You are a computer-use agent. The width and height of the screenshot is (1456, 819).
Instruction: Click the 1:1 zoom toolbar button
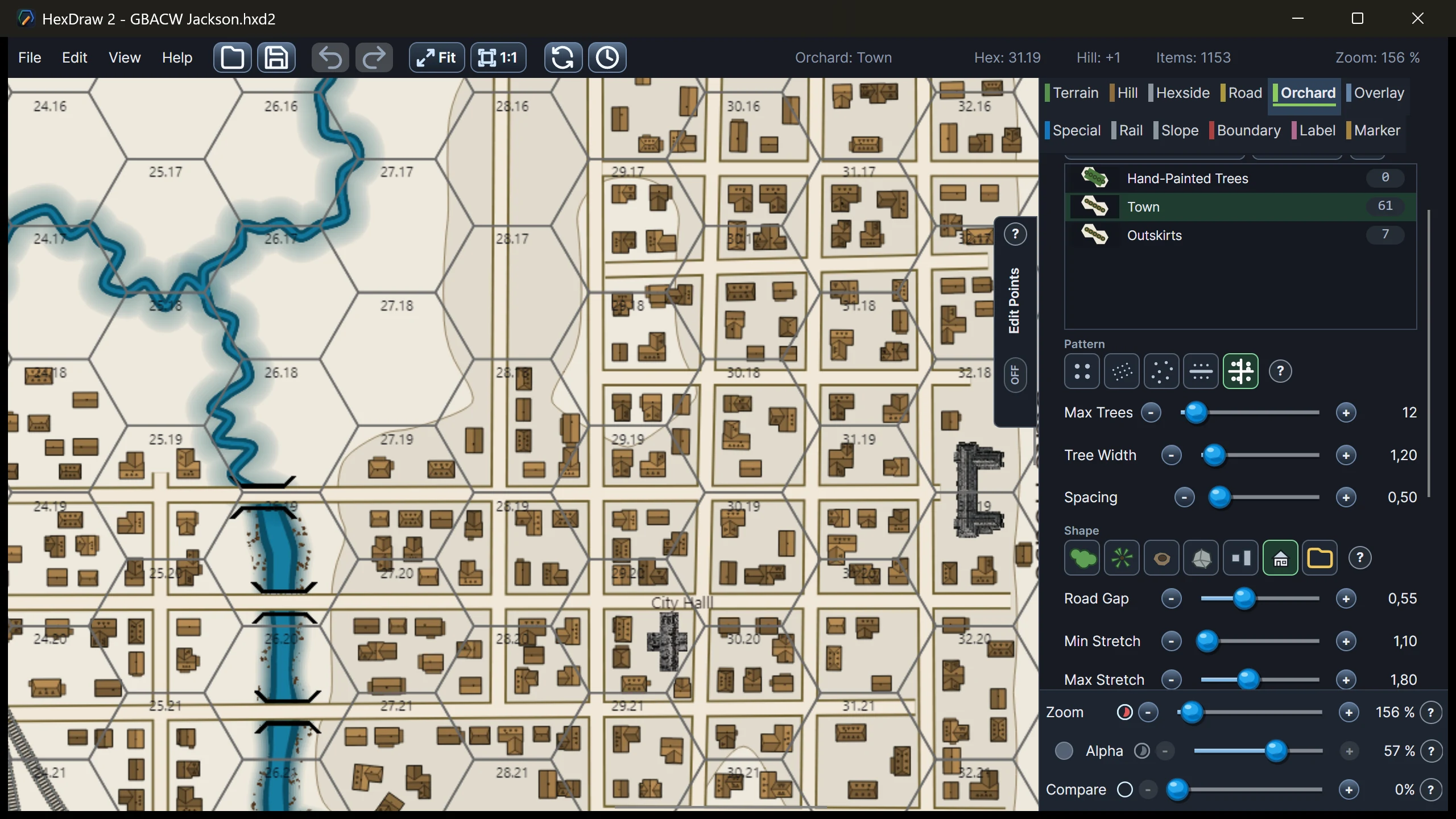tap(498, 57)
